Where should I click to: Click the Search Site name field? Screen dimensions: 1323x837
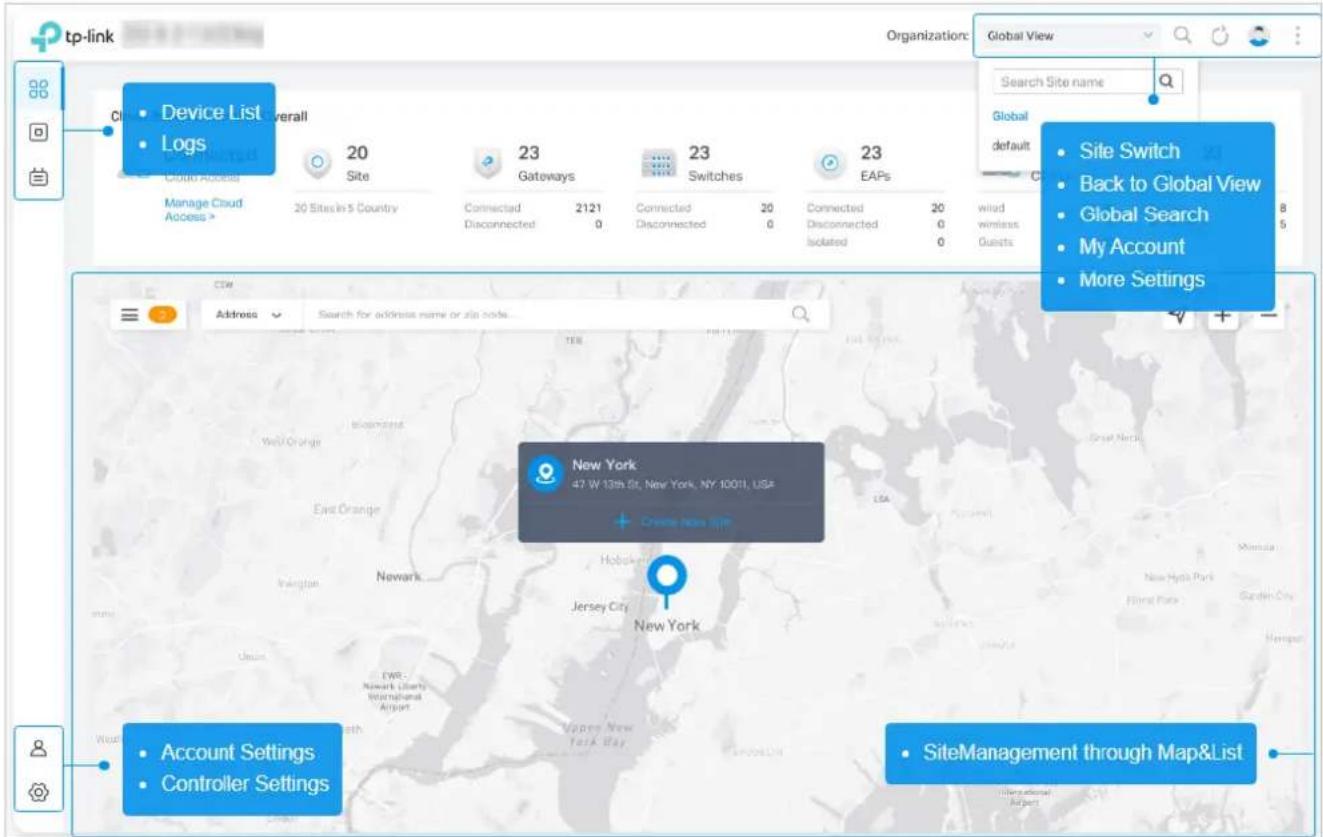[1074, 82]
